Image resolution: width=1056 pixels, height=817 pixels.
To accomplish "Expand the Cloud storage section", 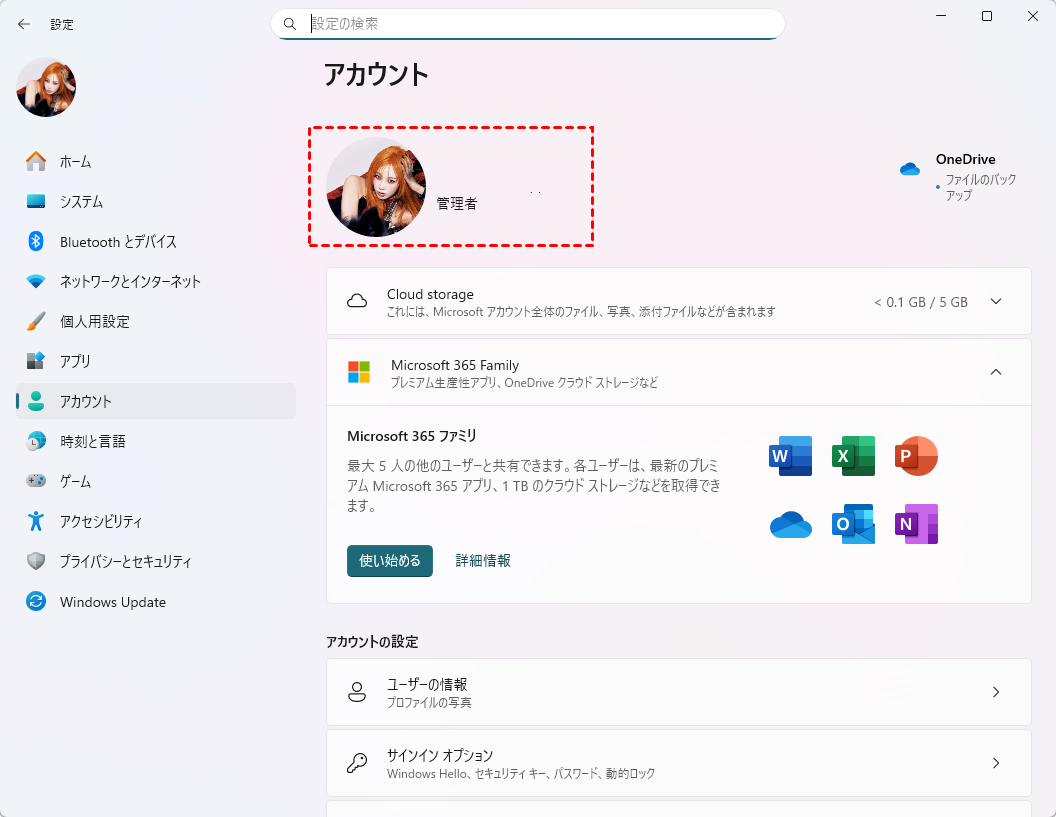I will [995, 302].
